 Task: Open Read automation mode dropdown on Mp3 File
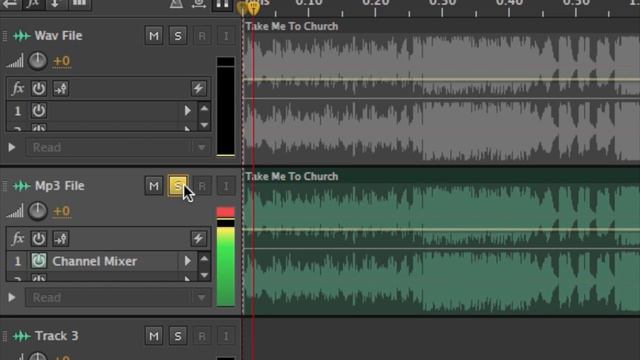(x=118, y=298)
